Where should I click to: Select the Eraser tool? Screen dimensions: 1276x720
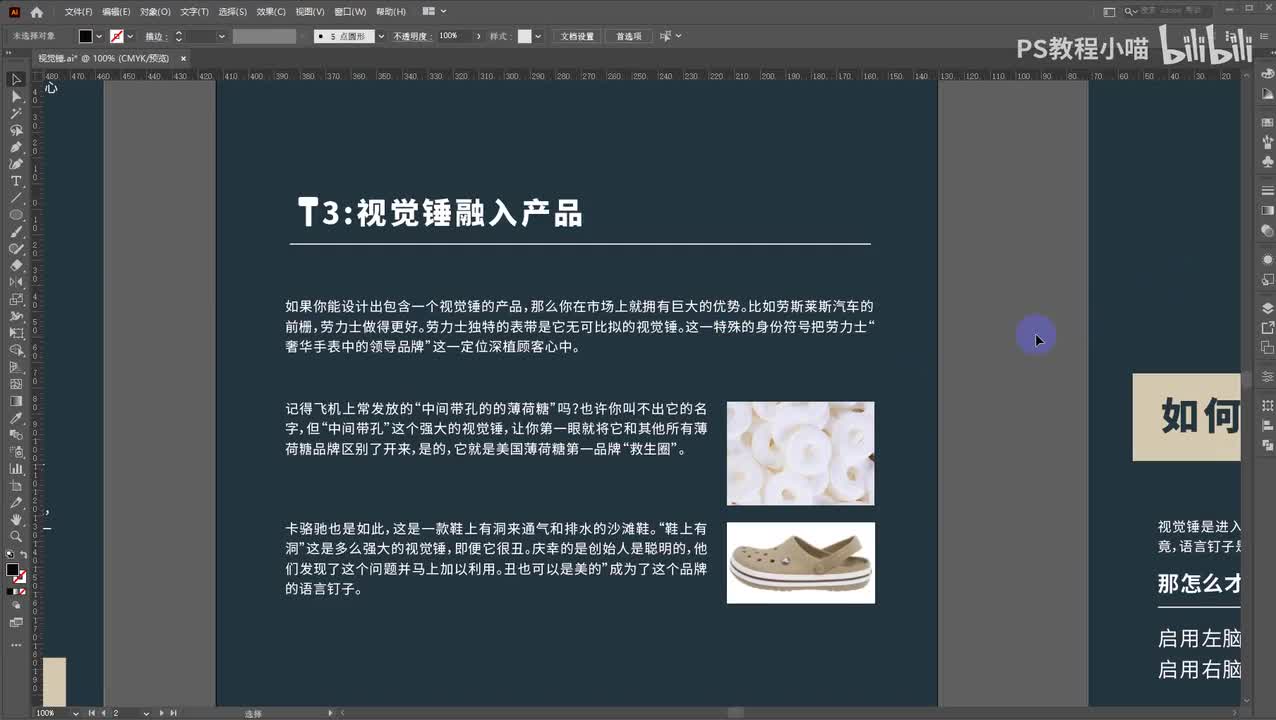(16, 265)
